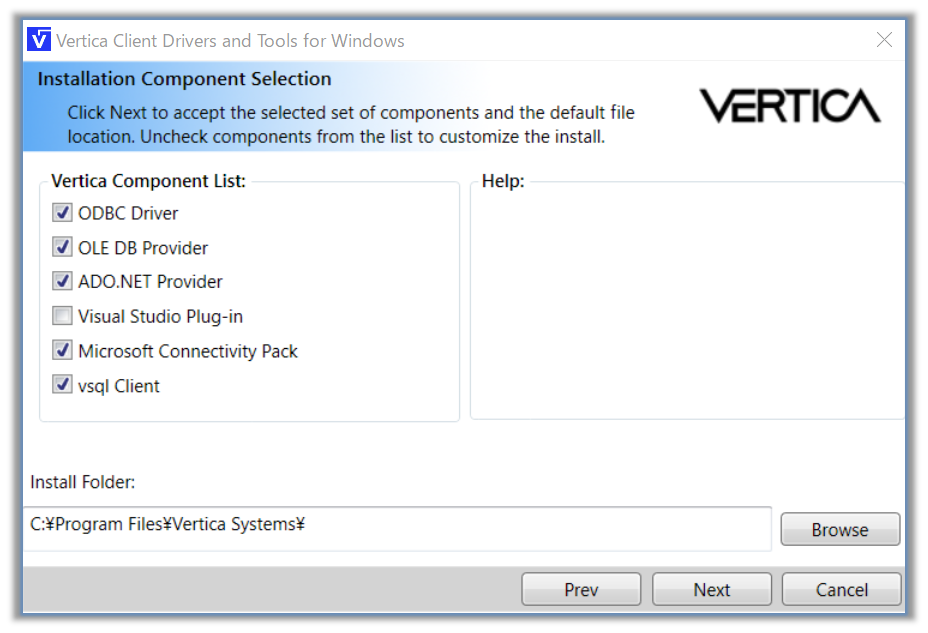928x633 pixels.
Task: Disable the ADO.NET Provider component
Action: 62,282
